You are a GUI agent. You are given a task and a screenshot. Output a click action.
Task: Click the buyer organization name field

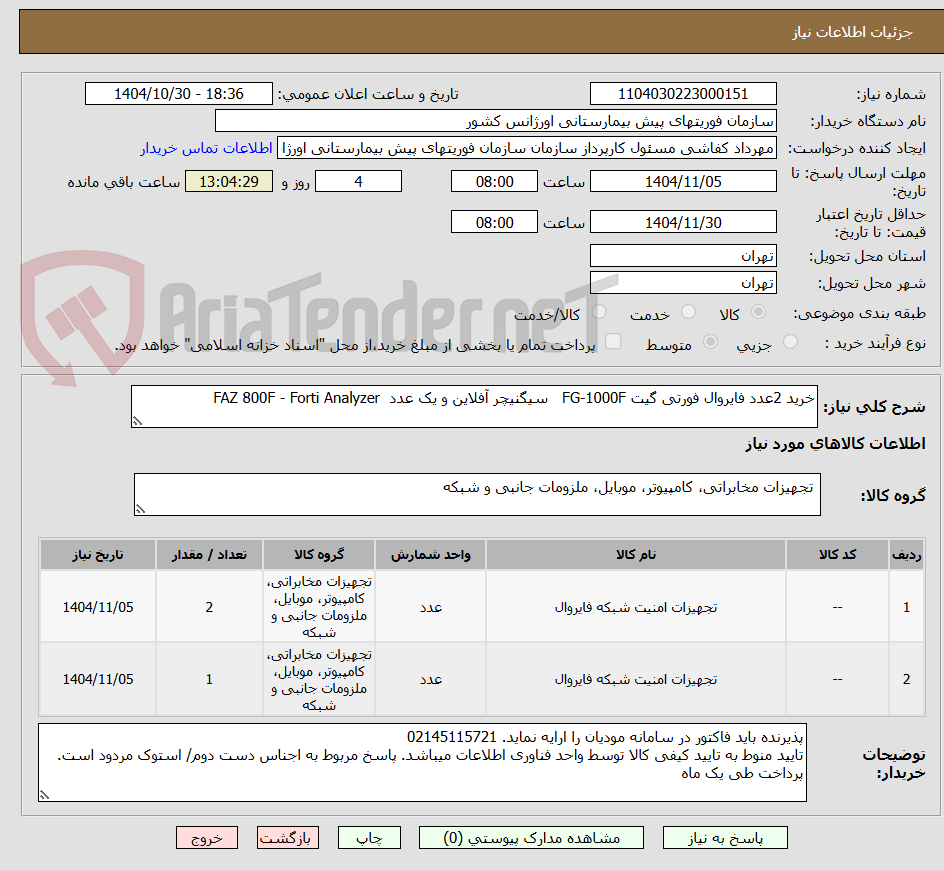tap(495, 121)
